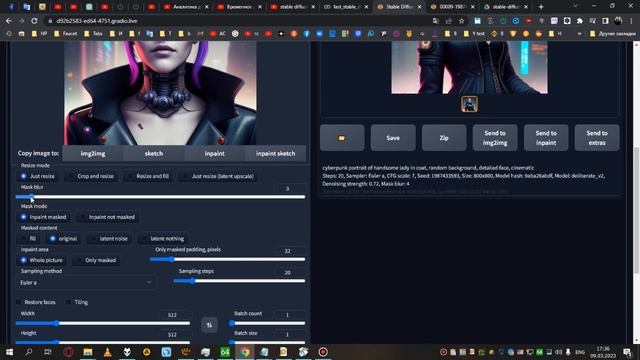Copy image to the img2img tab

[93, 153]
